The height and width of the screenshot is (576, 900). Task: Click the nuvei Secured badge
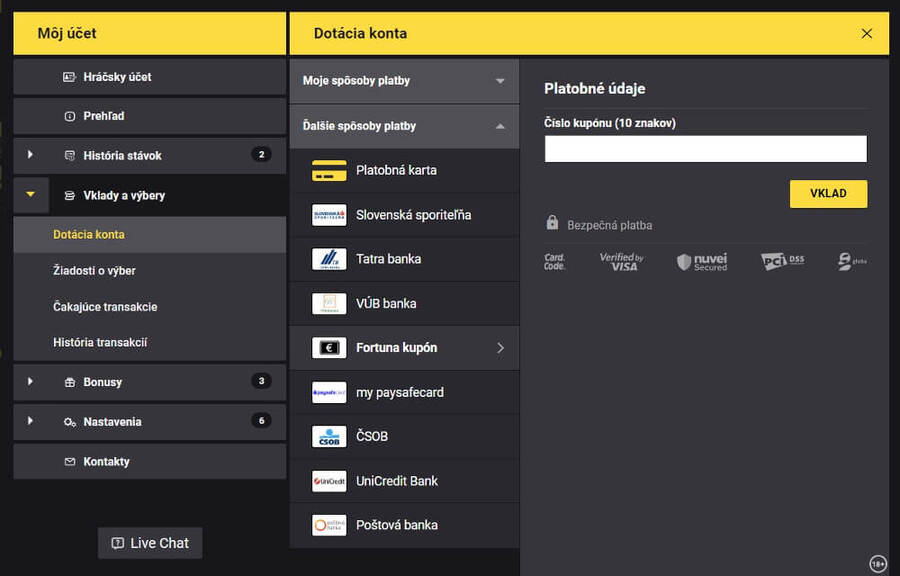pyautogui.click(x=702, y=262)
